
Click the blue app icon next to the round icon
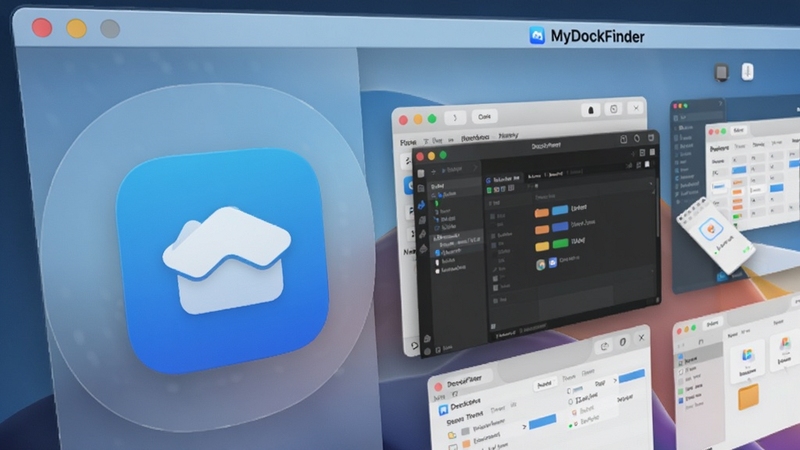pos(553,262)
